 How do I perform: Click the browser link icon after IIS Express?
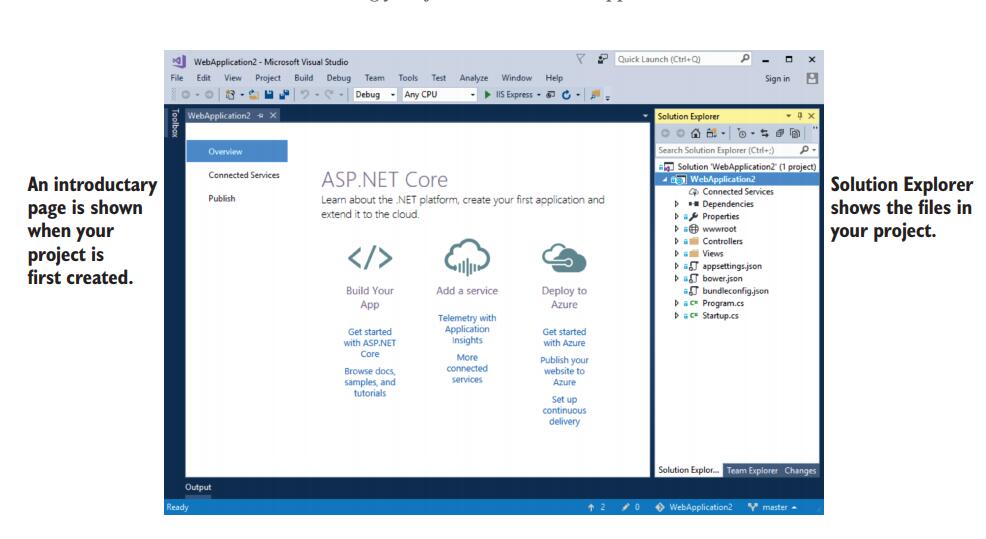click(x=550, y=94)
